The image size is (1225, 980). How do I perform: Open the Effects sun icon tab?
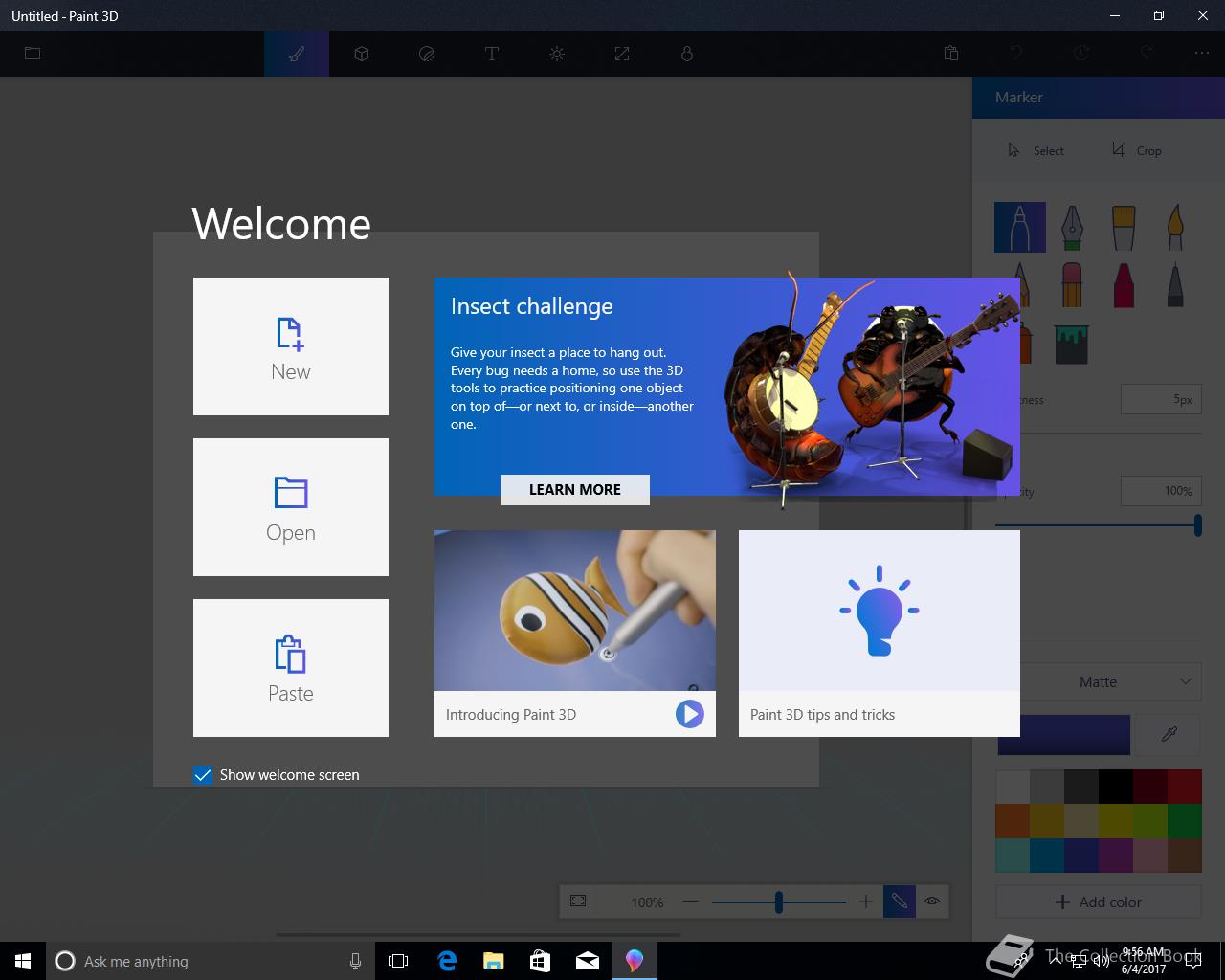pos(557,54)
